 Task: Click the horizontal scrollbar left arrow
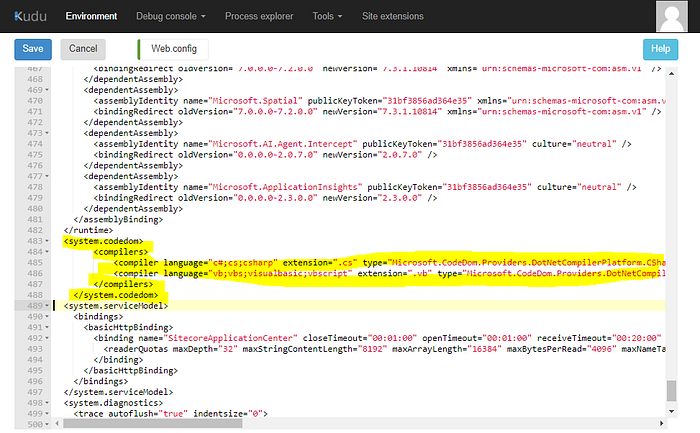[57, 423]
